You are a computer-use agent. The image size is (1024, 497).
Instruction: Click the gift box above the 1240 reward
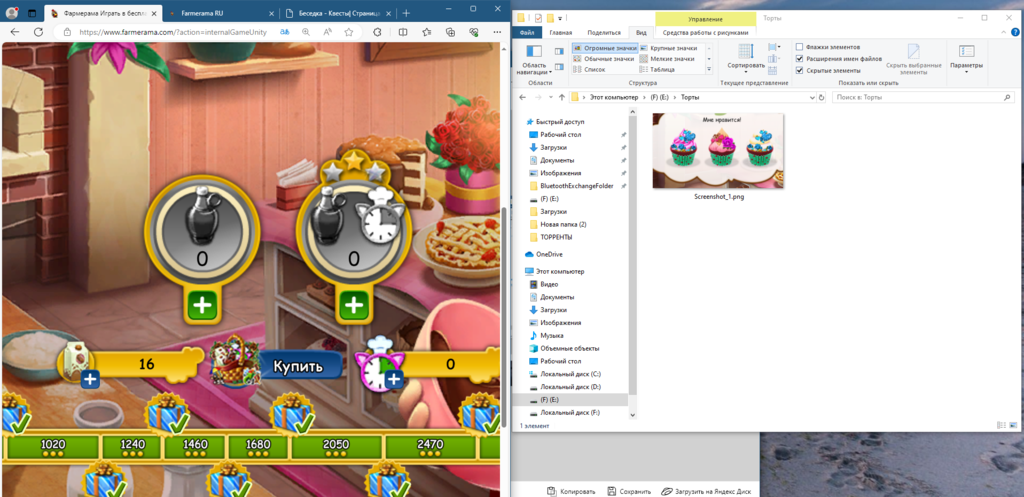[x=166, y=413]
